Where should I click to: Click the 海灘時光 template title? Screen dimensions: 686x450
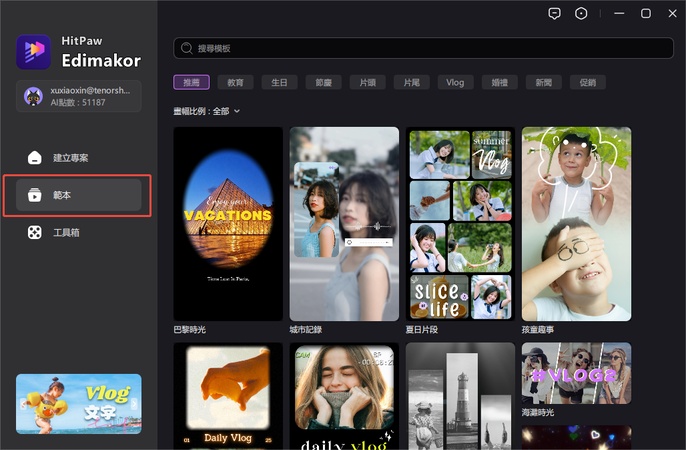click(538, 412)
